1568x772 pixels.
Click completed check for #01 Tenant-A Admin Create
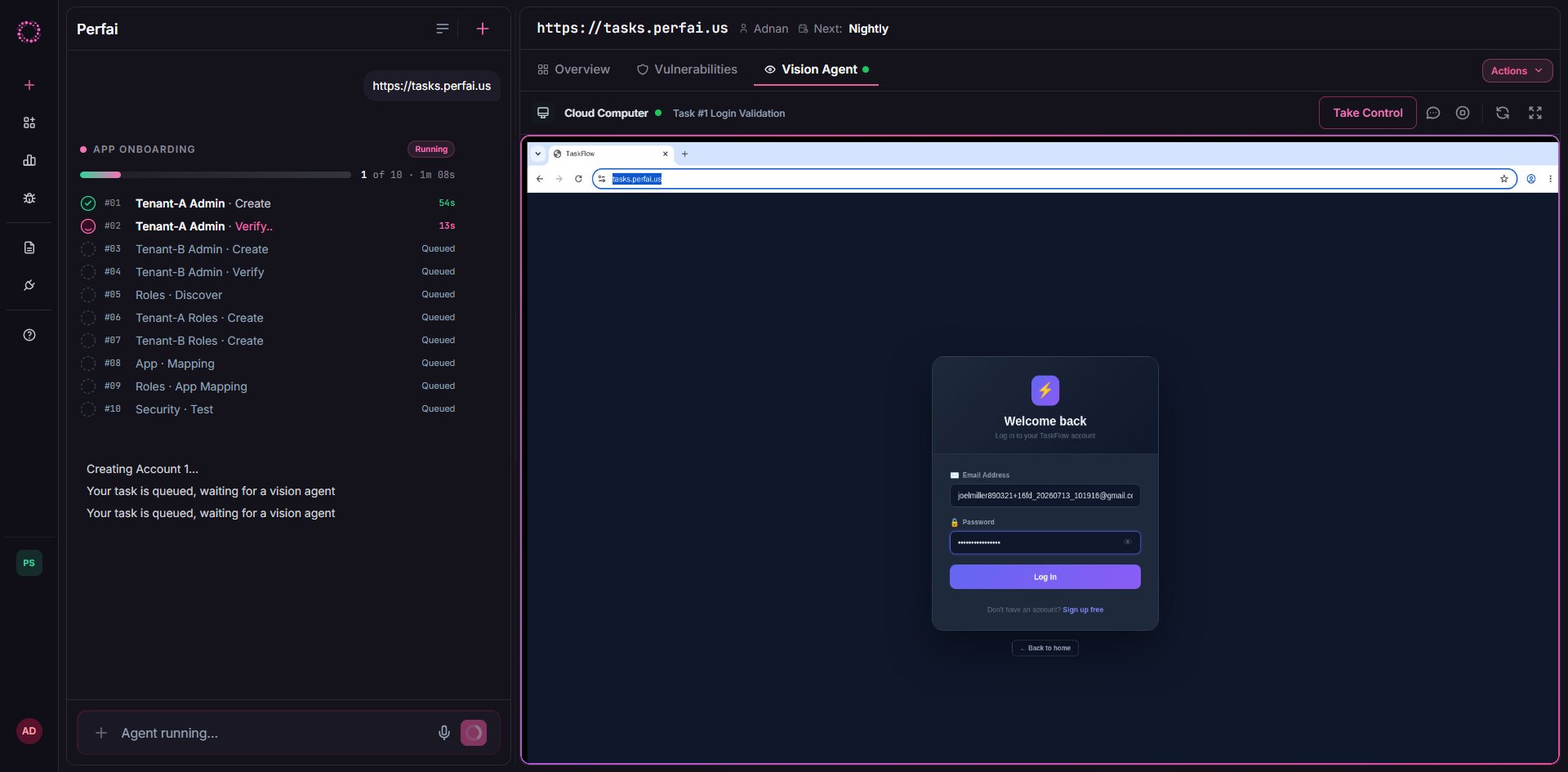(88, 203)
